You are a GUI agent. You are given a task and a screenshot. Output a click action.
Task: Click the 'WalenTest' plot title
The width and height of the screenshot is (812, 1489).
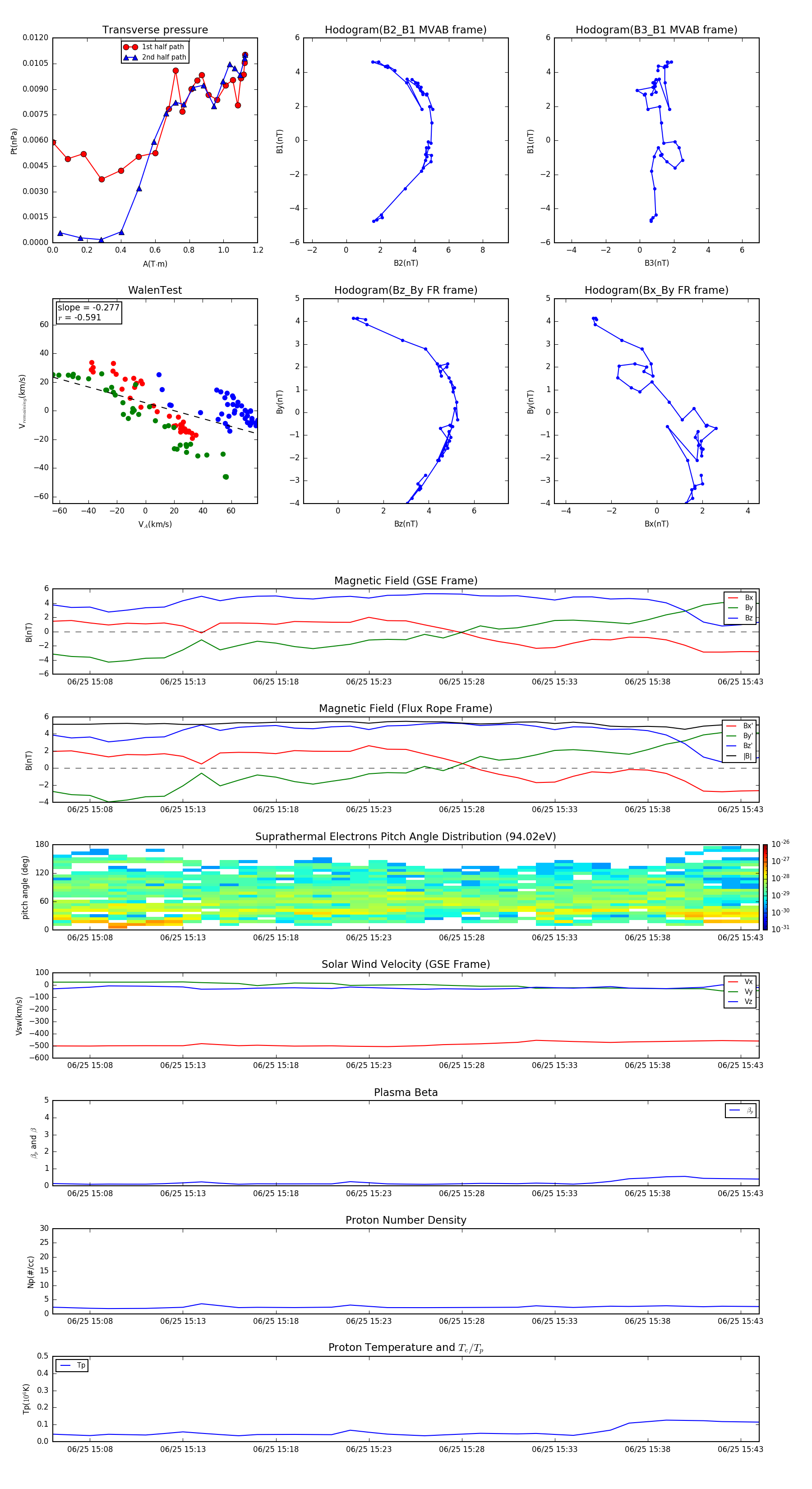tap(155, 290)
